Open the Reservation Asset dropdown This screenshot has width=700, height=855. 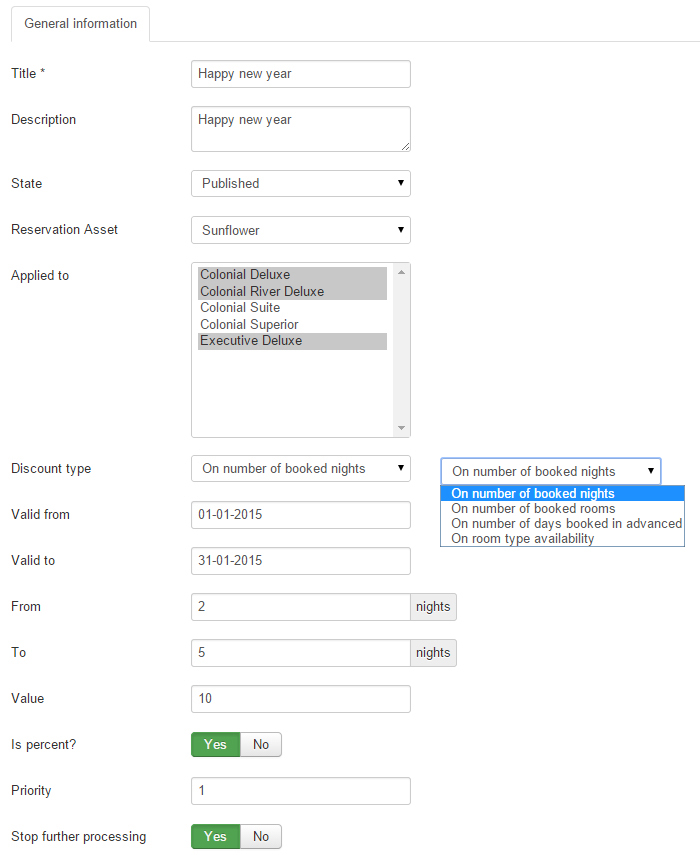(300, 230)
